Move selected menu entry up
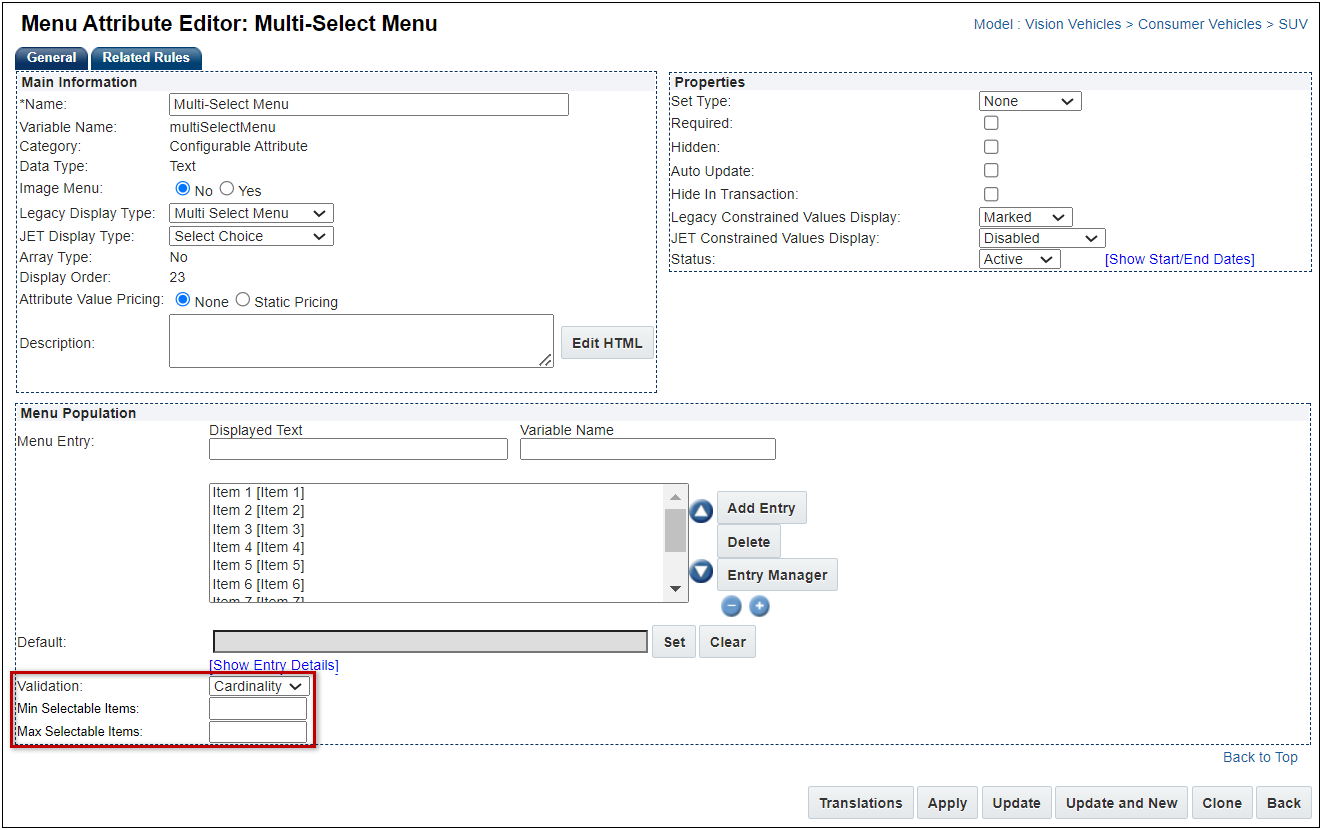The image size is (1322, 830). pyautogui.click(x=702, y=511)
